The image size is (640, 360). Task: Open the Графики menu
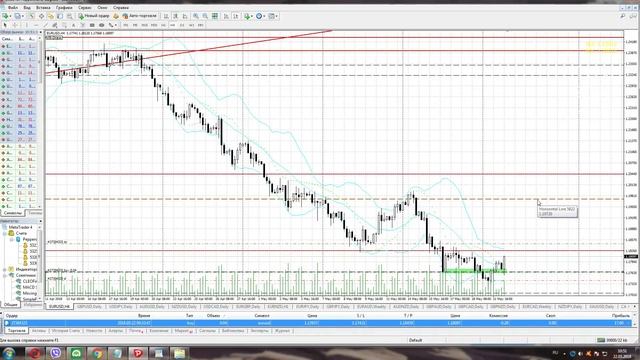pyautogui.click(x=64, y=7)
